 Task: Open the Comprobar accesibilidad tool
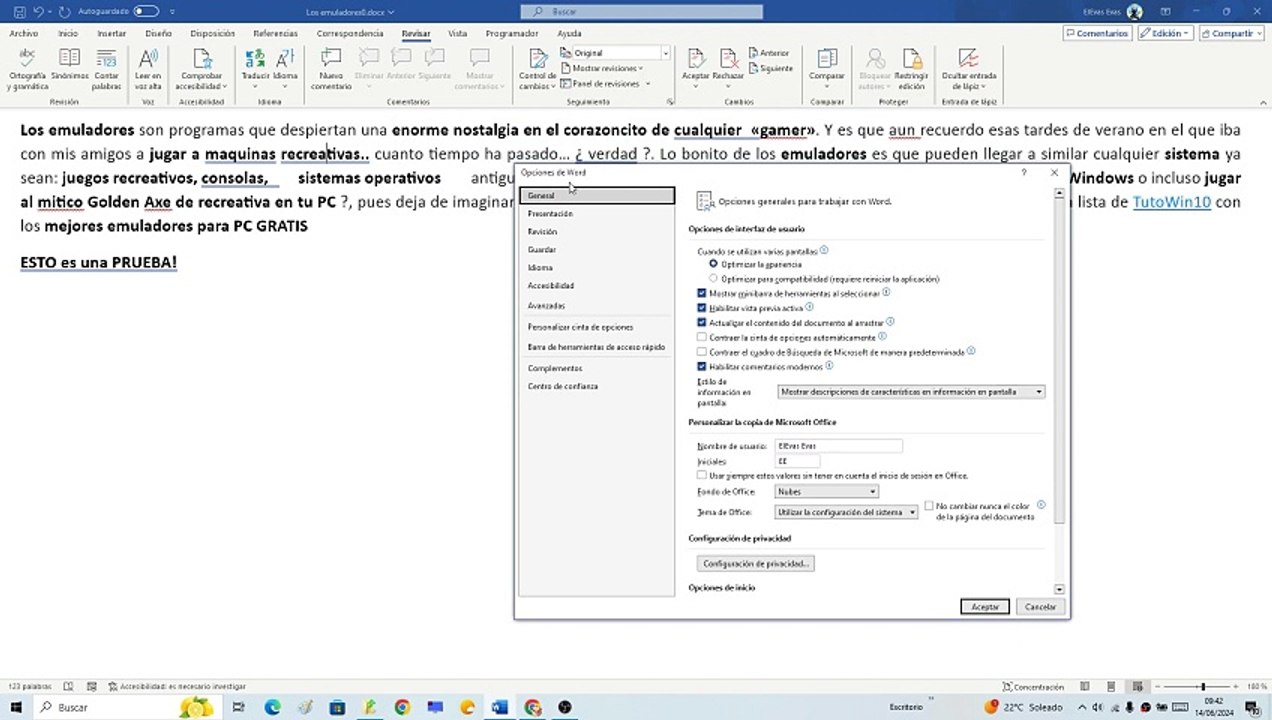(202, 68)
